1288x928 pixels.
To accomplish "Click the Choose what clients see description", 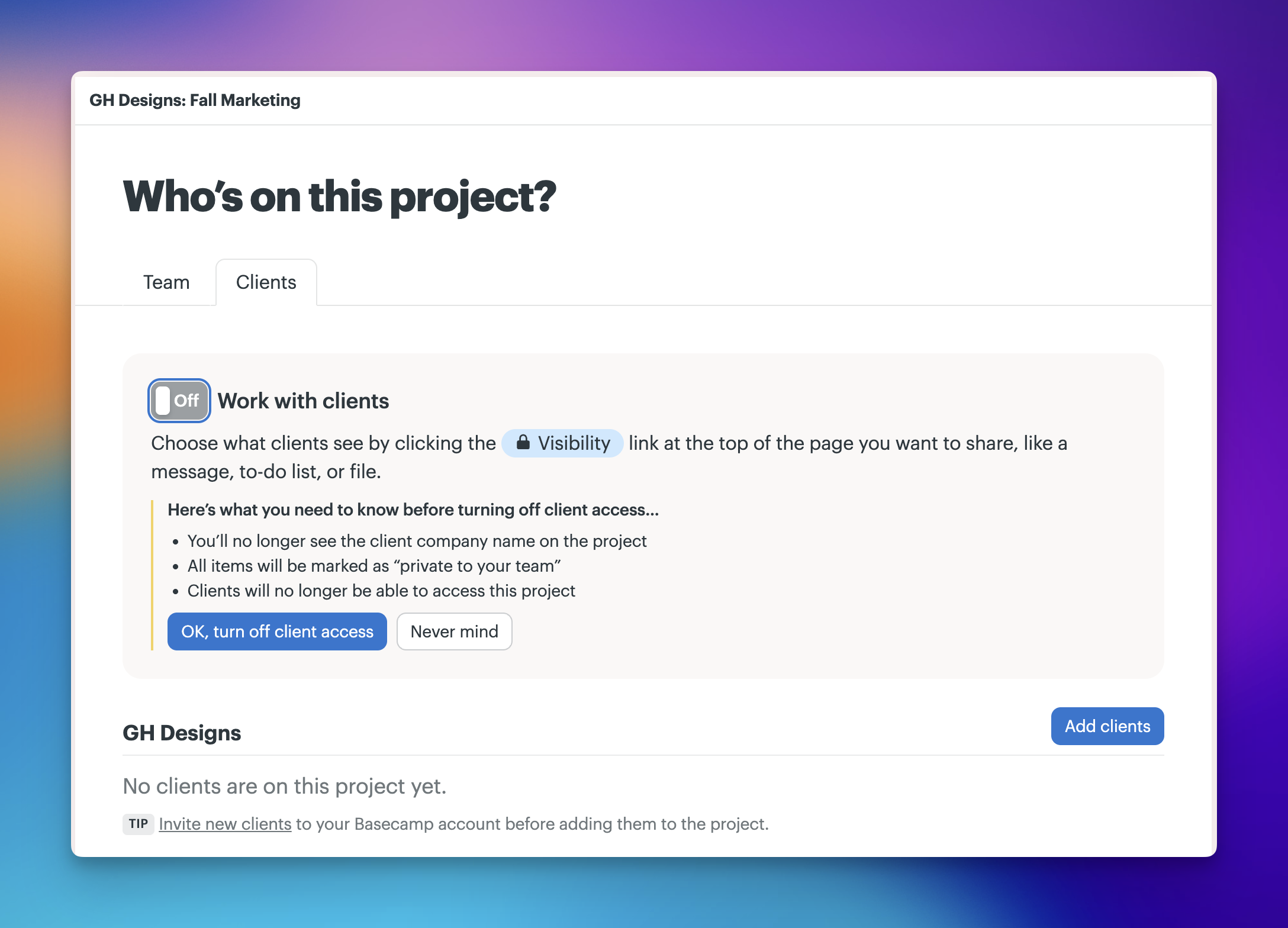I will pos(609,457).
